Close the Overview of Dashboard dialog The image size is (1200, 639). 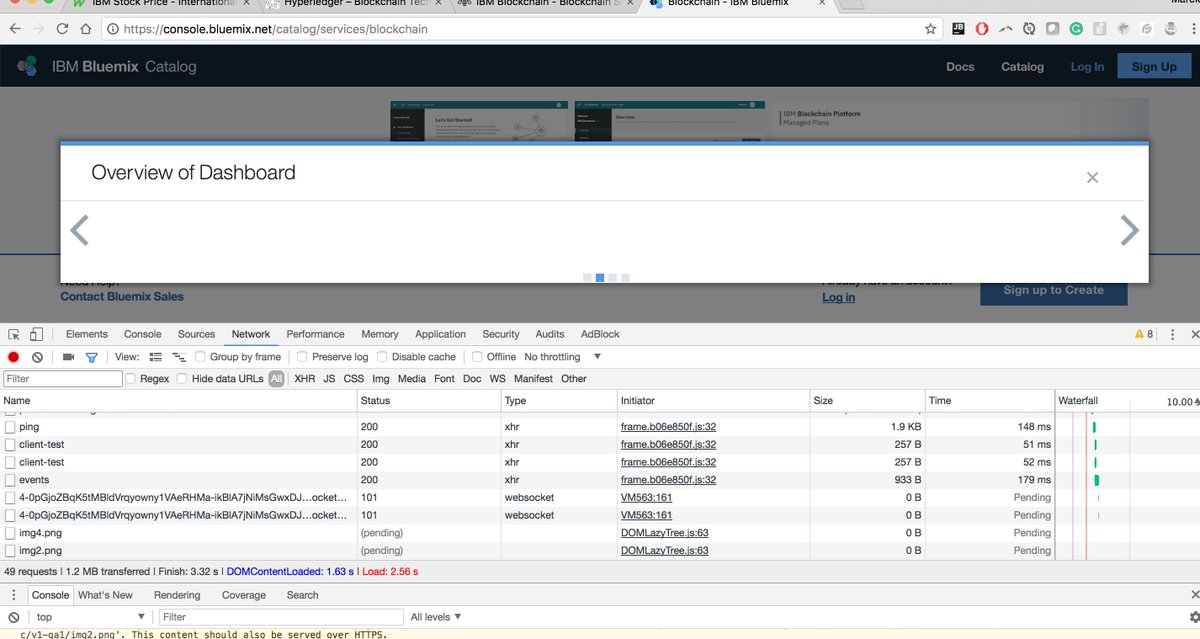(1092, 177)
